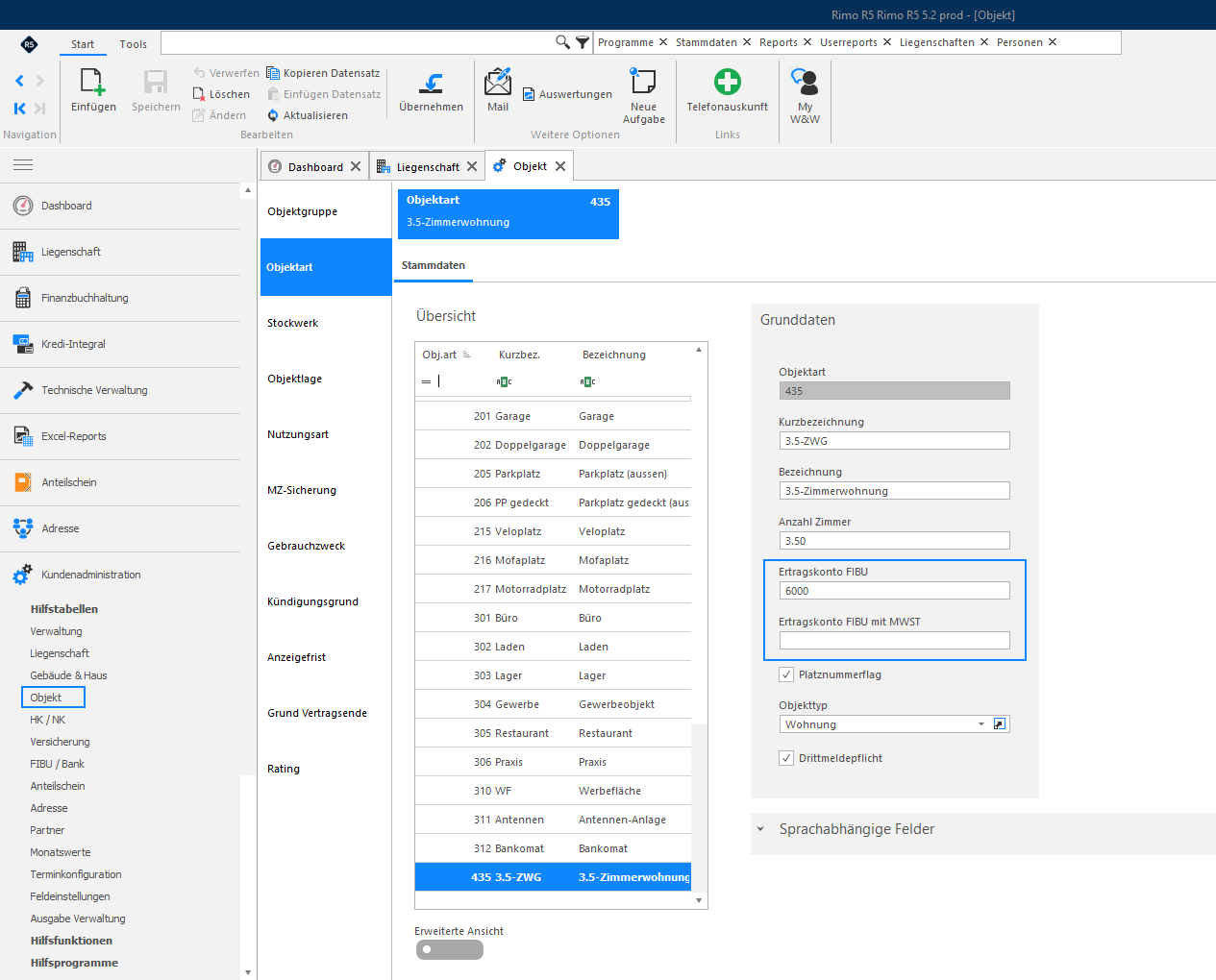Switch to the Liegenschaft tab
The width and height of the screenshot is (1216, 980).
point(427,166)
